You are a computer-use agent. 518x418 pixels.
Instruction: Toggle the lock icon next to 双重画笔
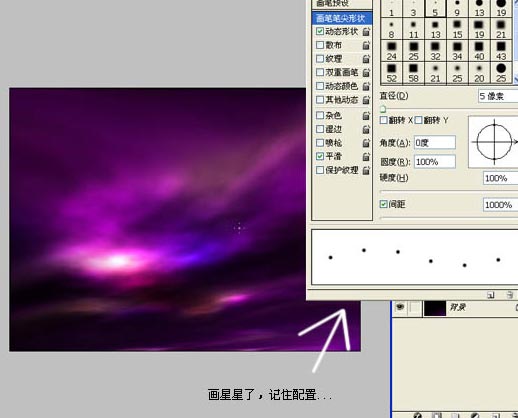[366, 72]
